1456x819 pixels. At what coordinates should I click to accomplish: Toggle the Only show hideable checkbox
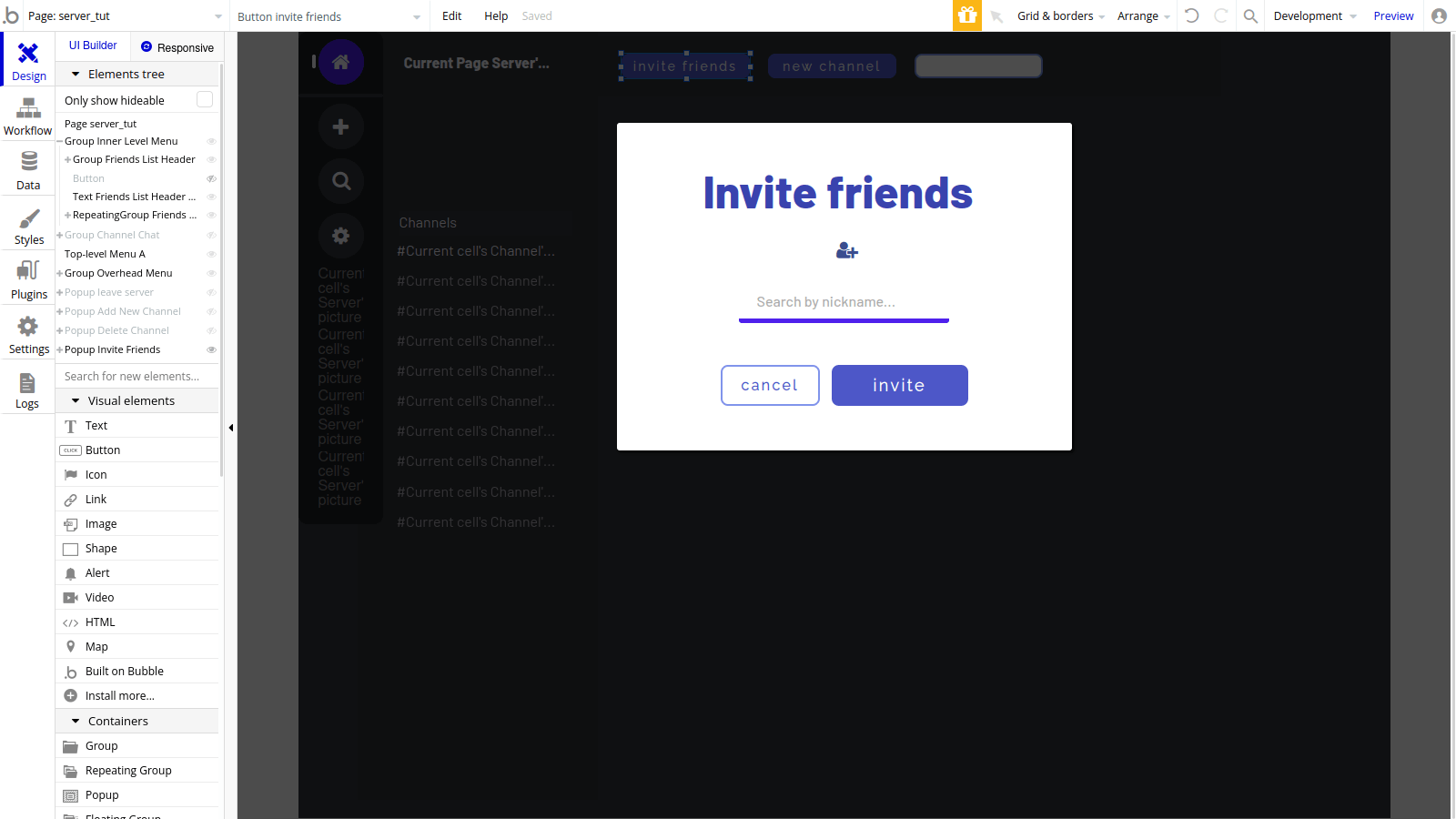[204, 99]
